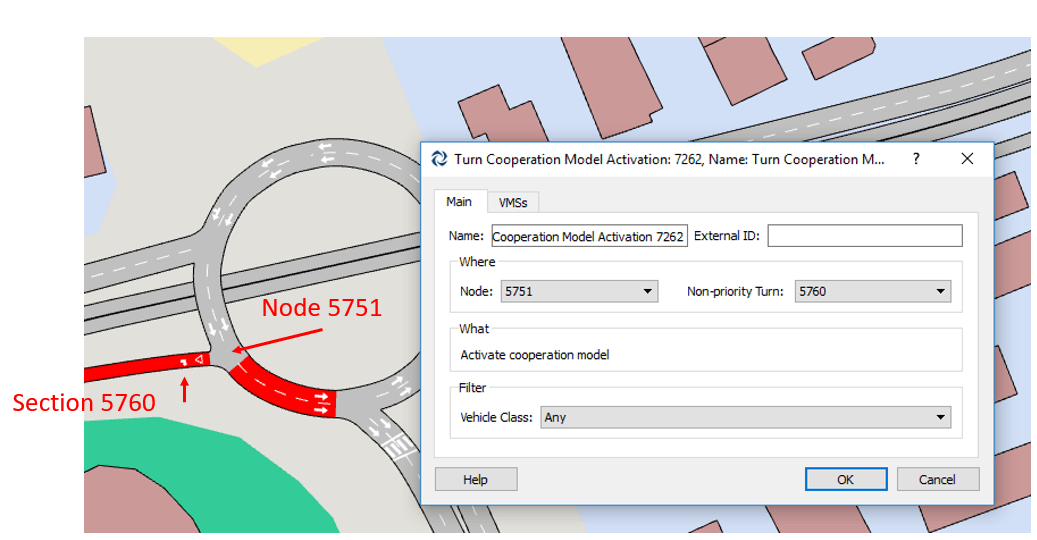Expand the Vehicle Class Any dropdown

[x=745, y=417]
